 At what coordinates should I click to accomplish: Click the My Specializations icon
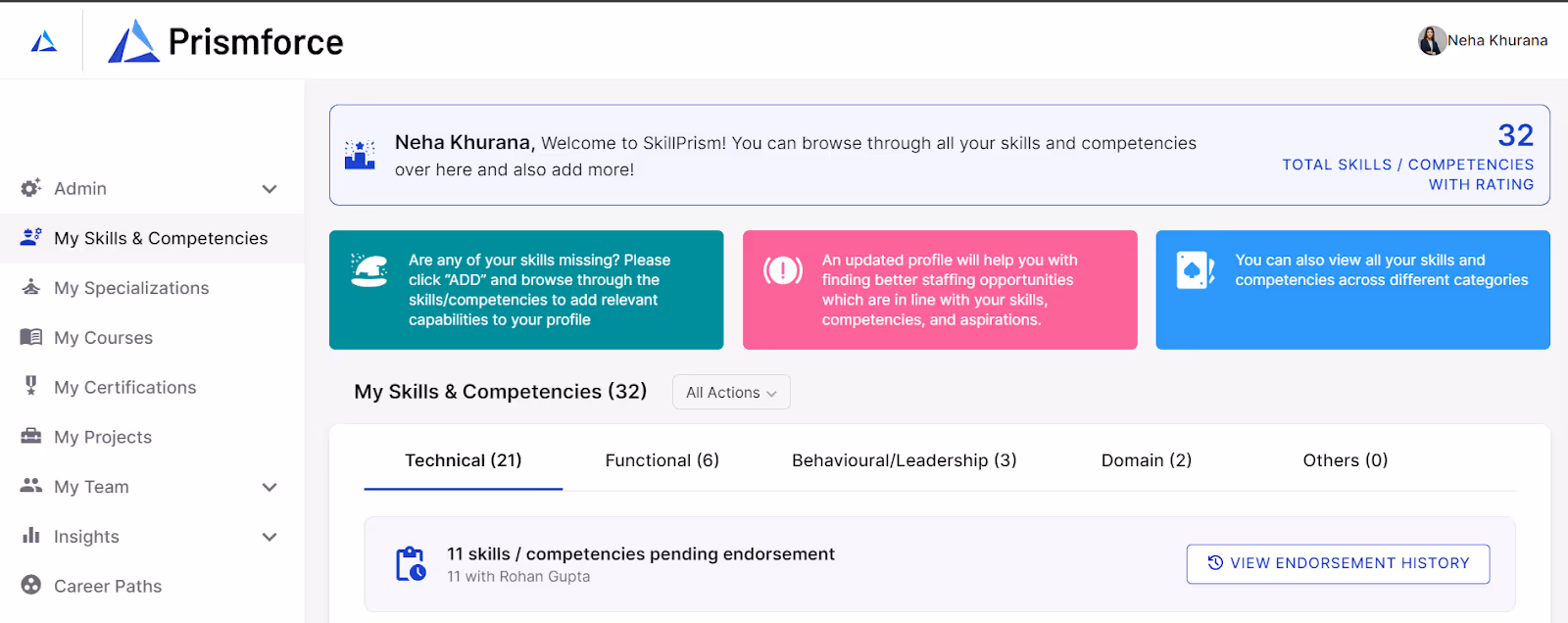[31, 287]
